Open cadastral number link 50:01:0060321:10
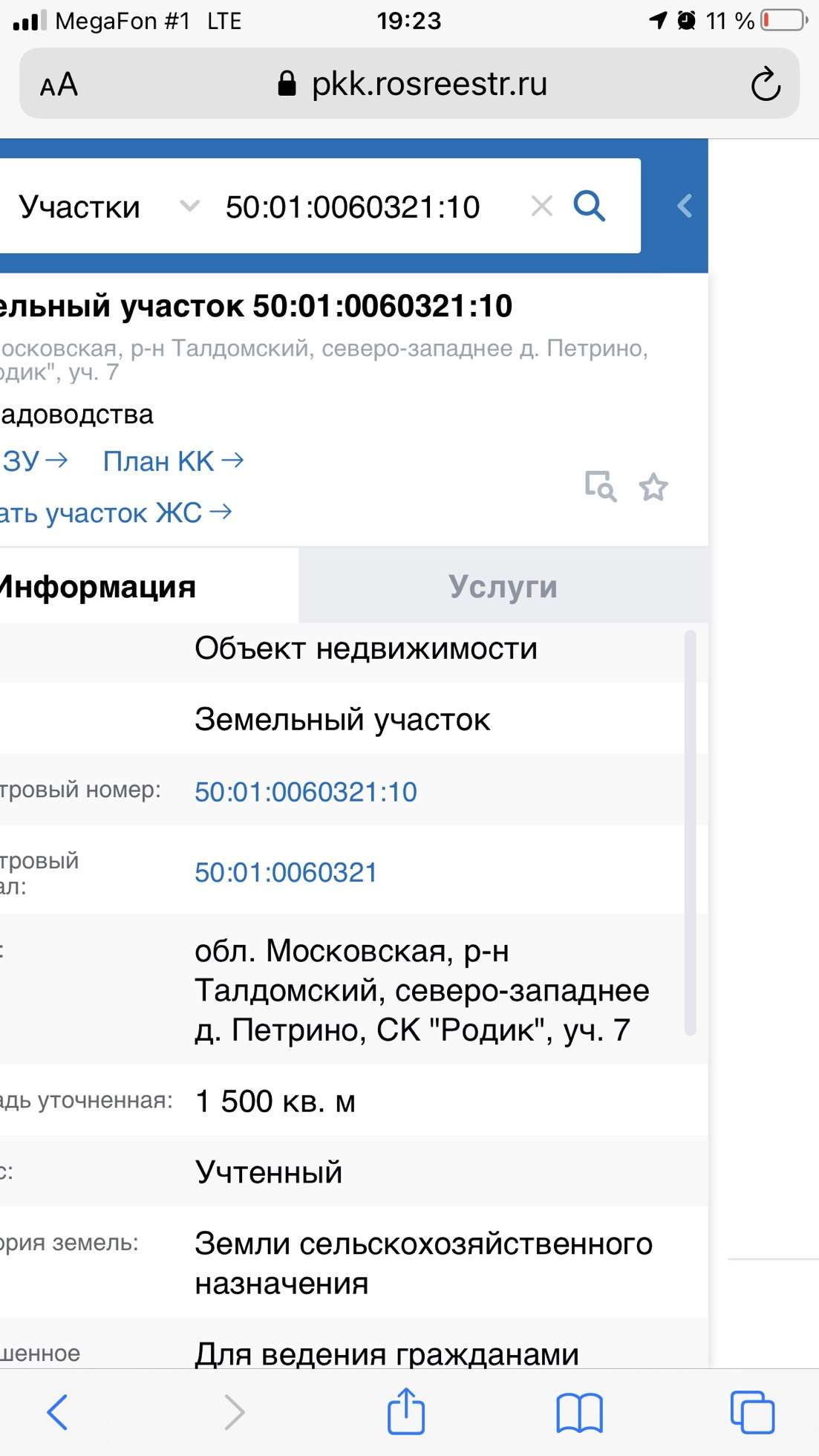The width and height of the screenshot is (819, 1456). (306, 792)
